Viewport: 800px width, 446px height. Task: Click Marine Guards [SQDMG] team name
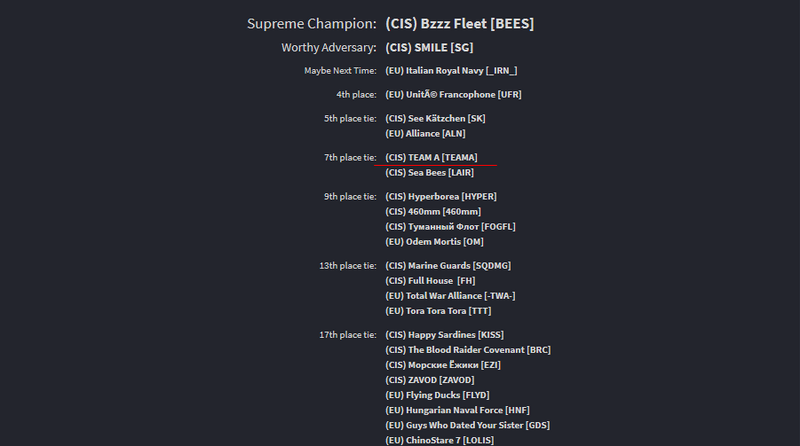[446, 266]
